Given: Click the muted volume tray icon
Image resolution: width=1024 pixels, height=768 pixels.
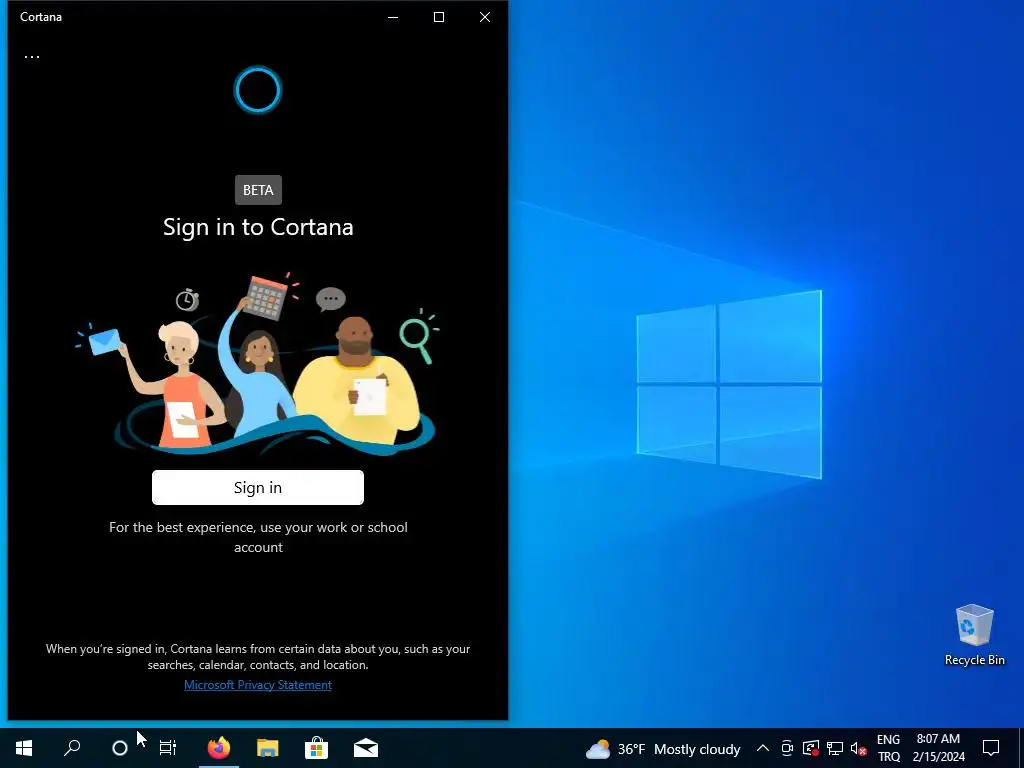Looking at the screenshot, I should coord(858,748).
